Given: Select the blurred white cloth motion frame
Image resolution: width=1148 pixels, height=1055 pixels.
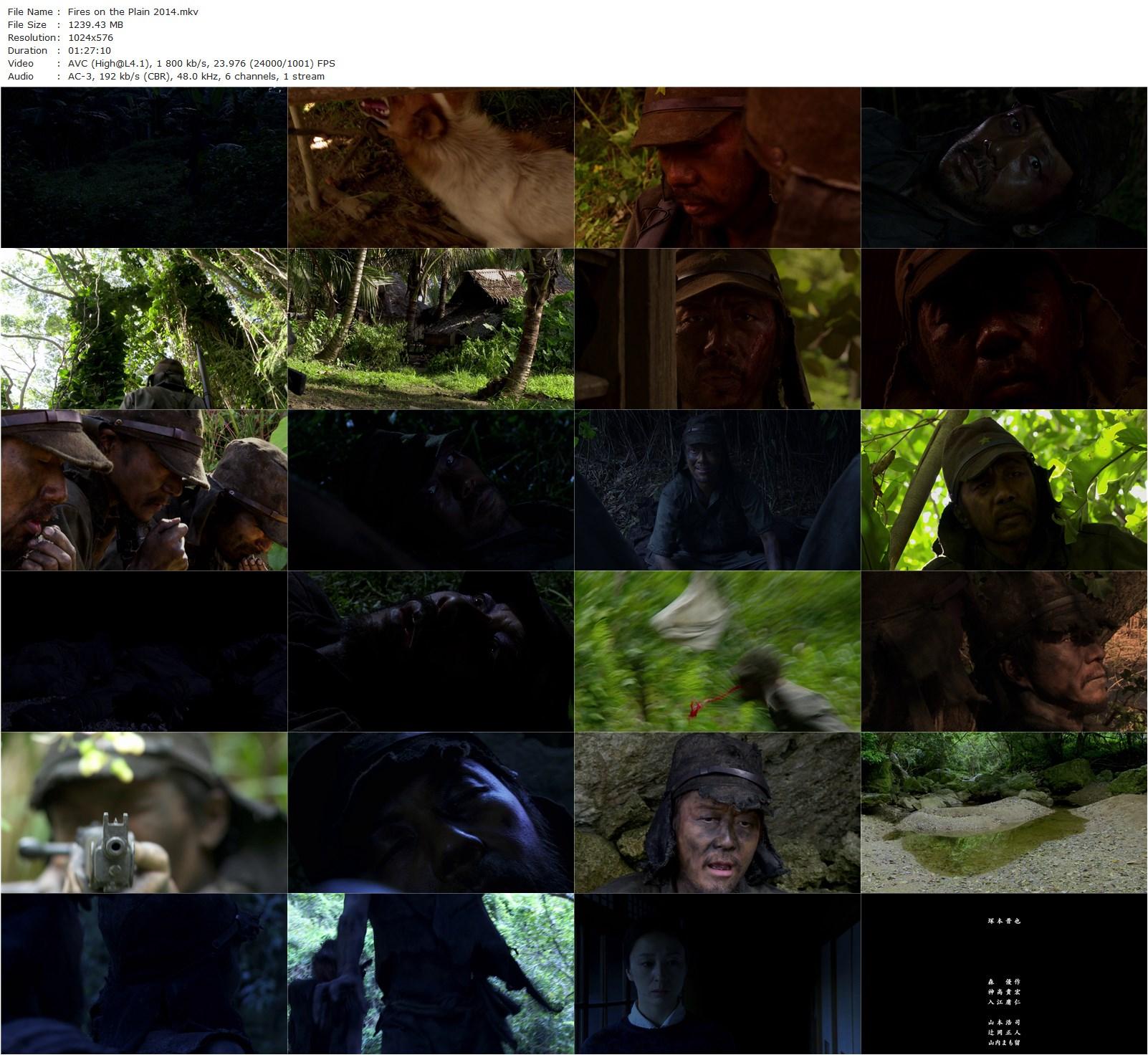Looking at the screenshot, I should click(717, 651).
